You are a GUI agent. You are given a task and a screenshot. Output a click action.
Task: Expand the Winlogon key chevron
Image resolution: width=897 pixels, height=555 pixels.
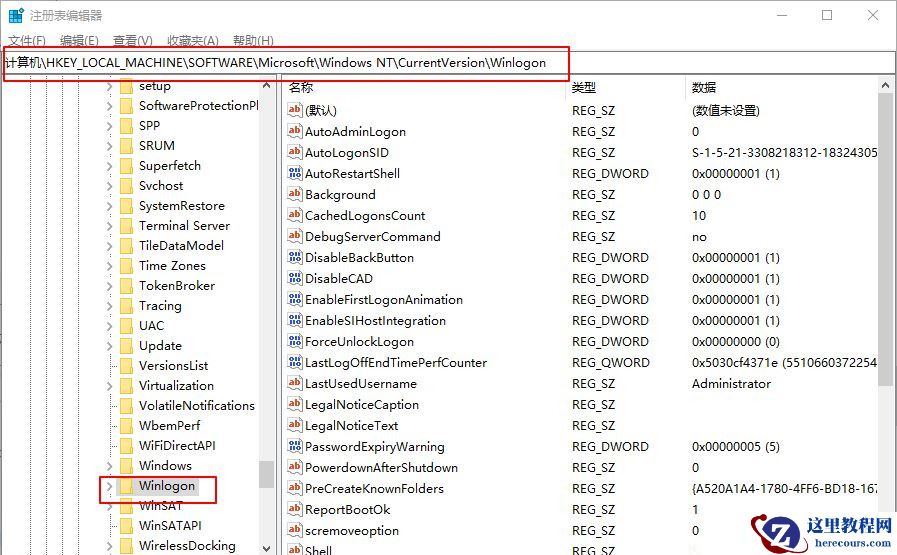coord(109,486)
